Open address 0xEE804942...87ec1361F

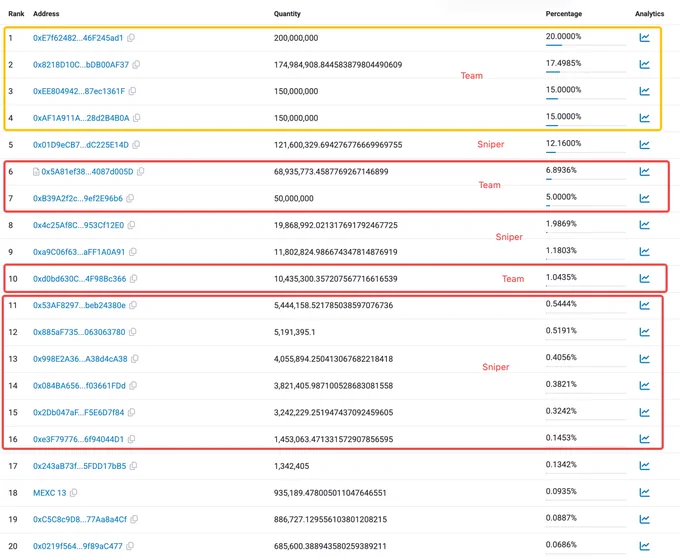click(79, 91)
